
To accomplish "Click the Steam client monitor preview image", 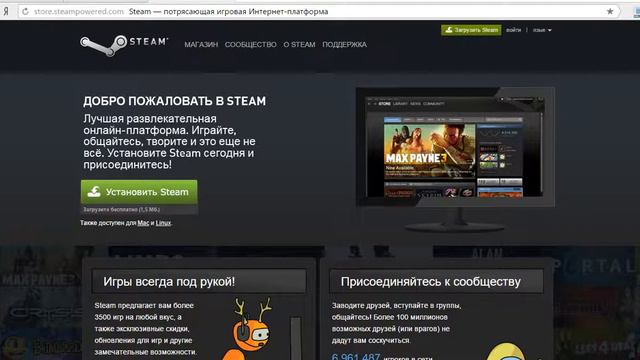I will click(455, 159).
